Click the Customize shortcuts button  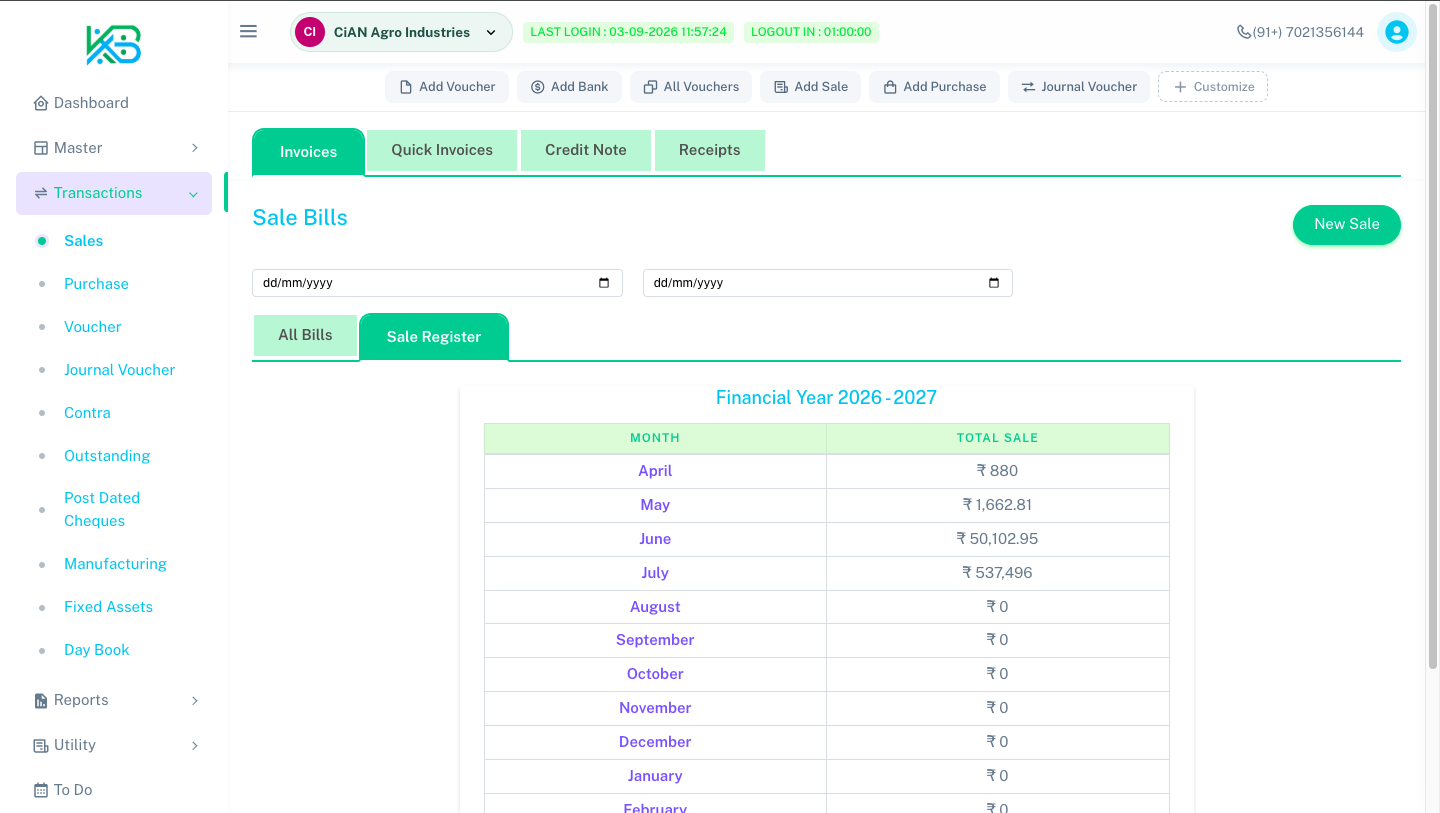coord(1213,87)
